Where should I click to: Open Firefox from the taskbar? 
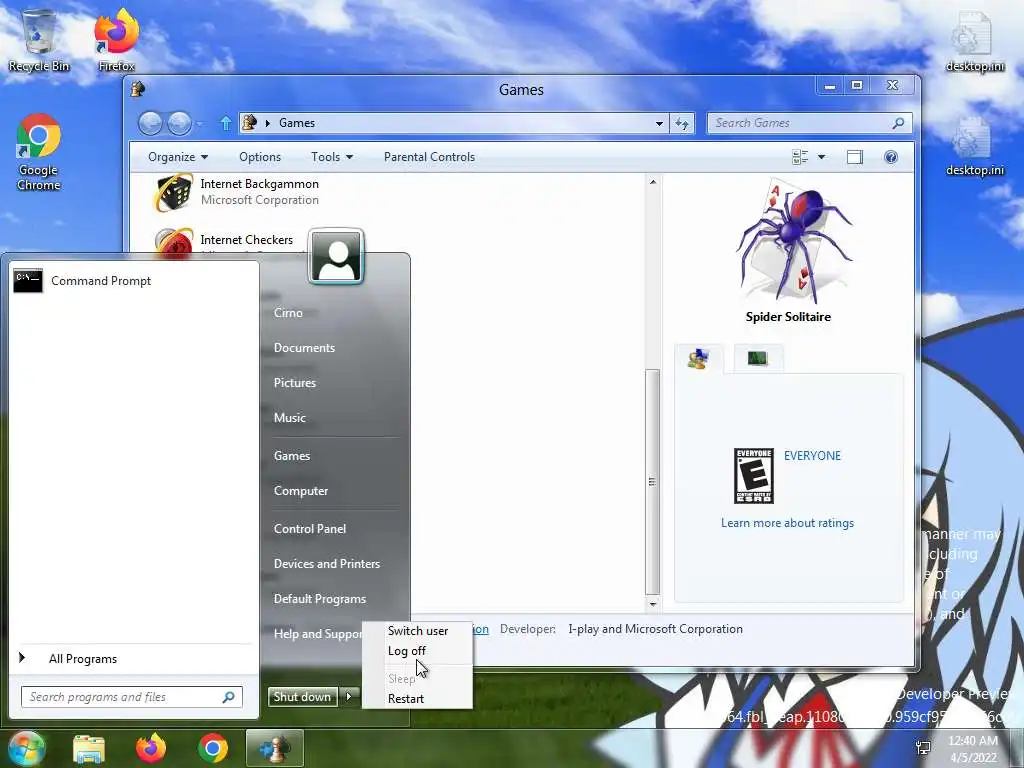[151, 748]
